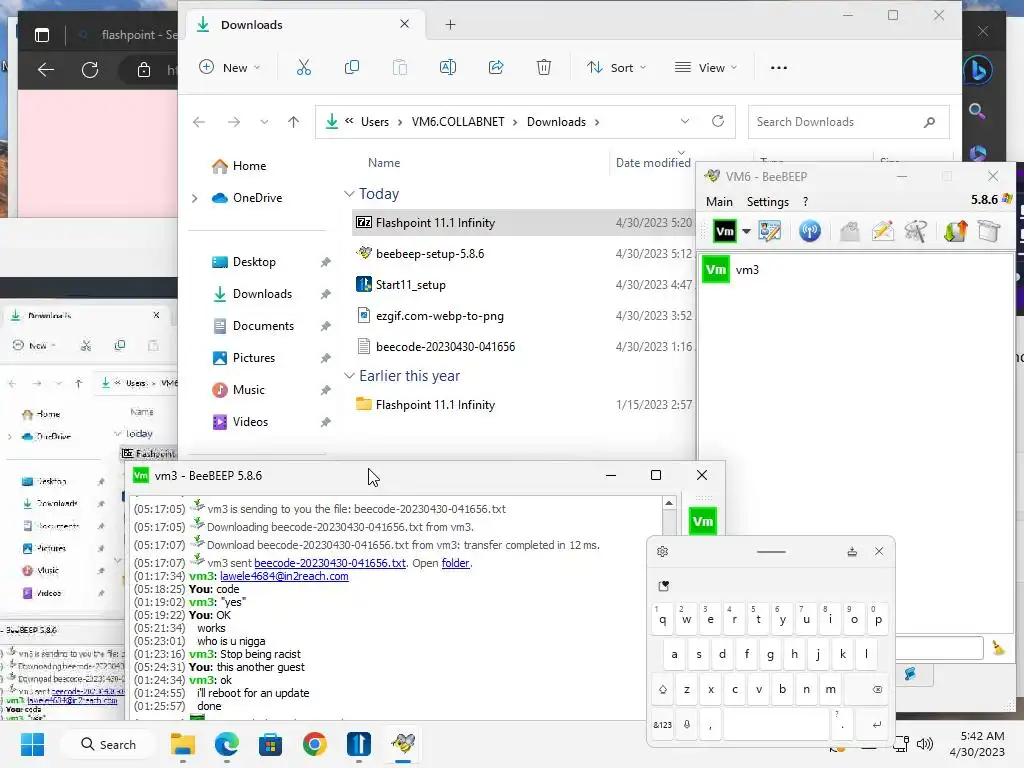
Task: Open the BeeBEEP Settings menu
Action: tap(767, 202)
